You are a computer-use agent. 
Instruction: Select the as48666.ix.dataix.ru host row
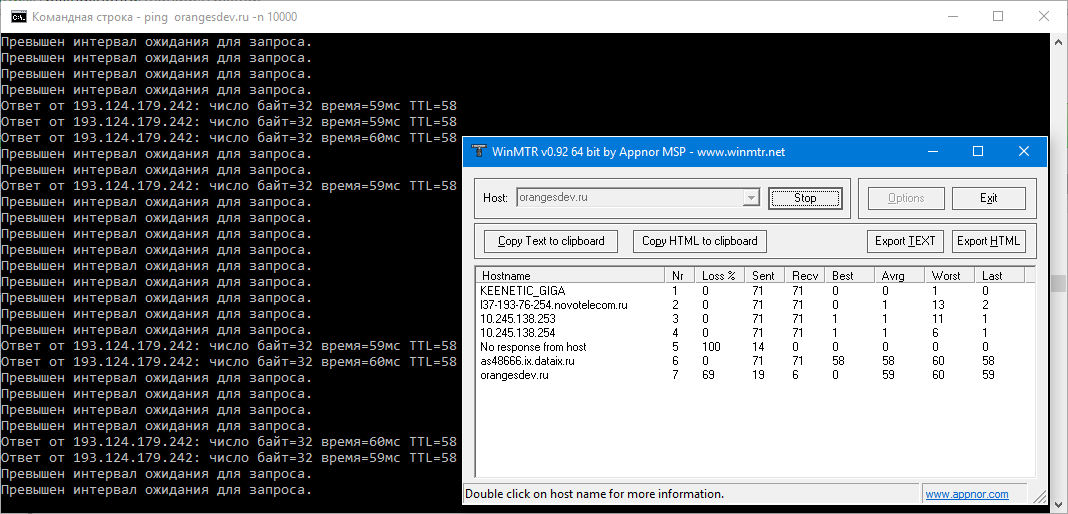pos(527,361)
